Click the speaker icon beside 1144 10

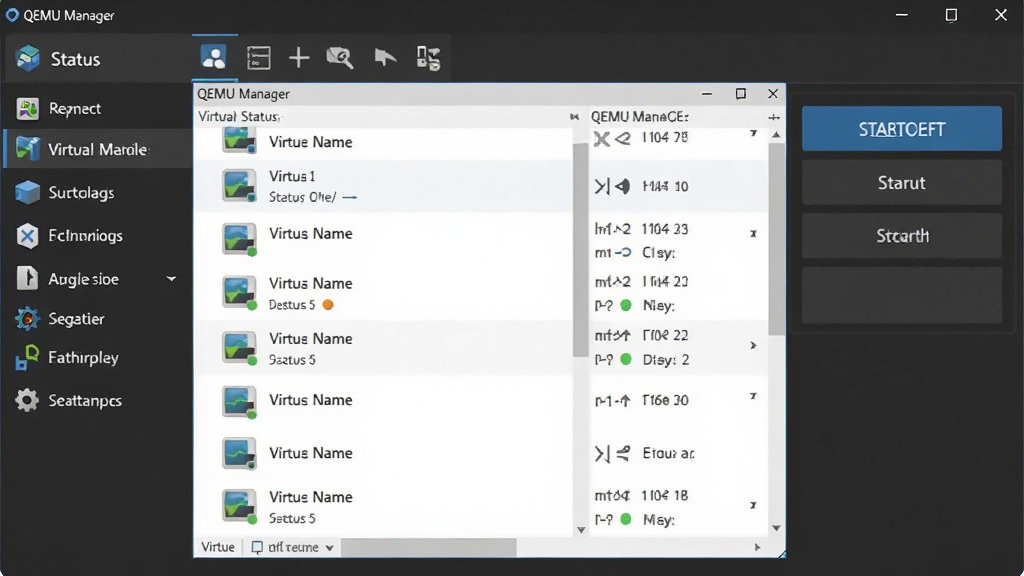click(623, 187)
